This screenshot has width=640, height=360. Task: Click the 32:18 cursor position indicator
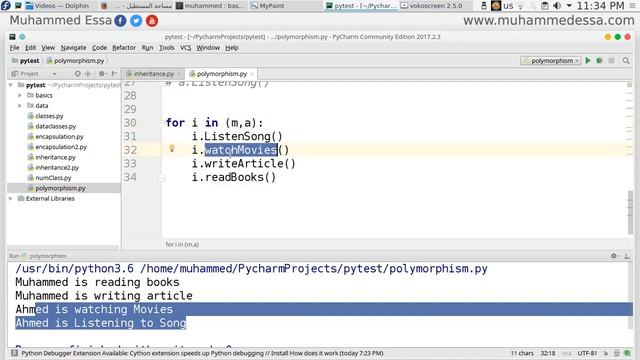pos(547,353)
